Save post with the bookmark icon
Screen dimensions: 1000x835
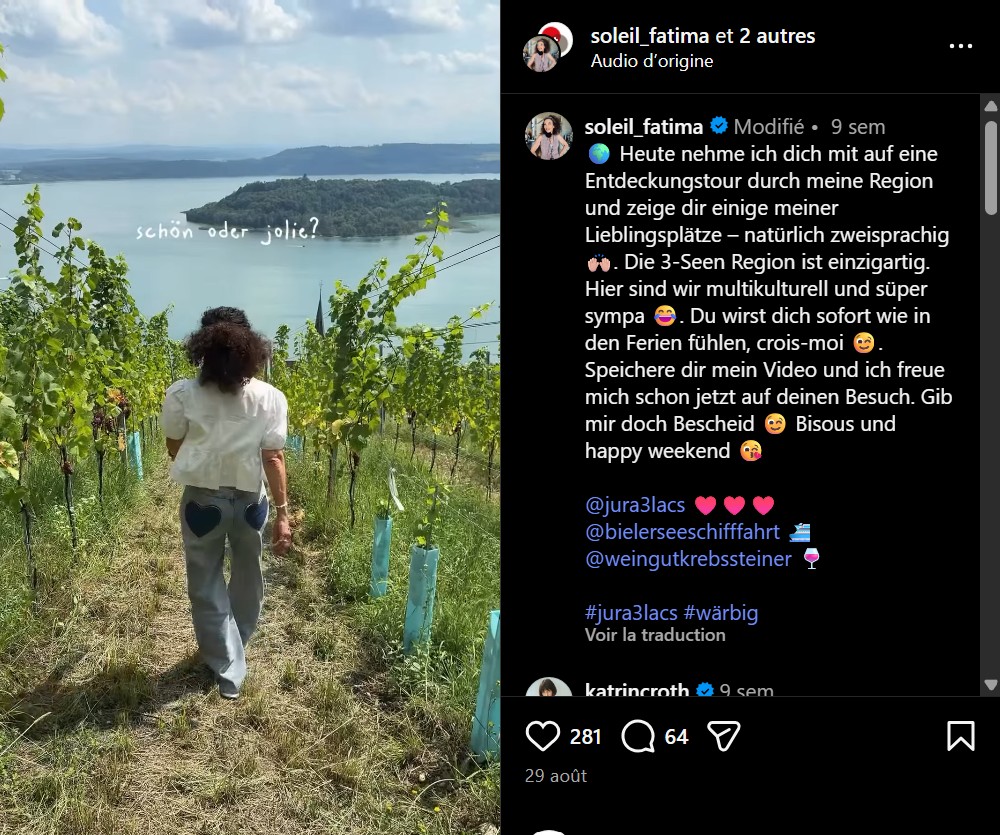click(960, 736)
